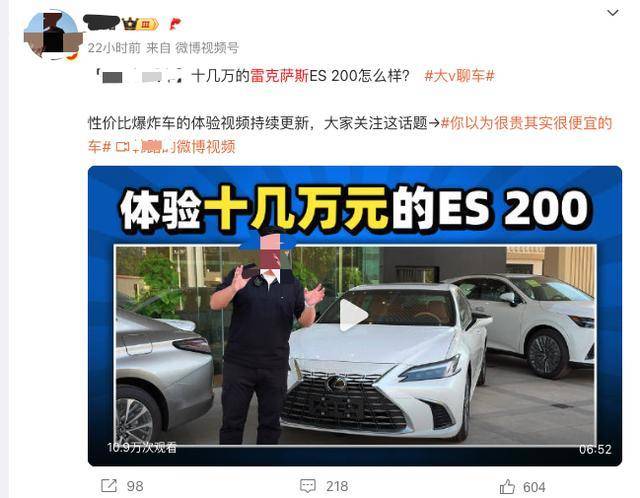
Task: Click the repost count 98
Action: (135, 486)
